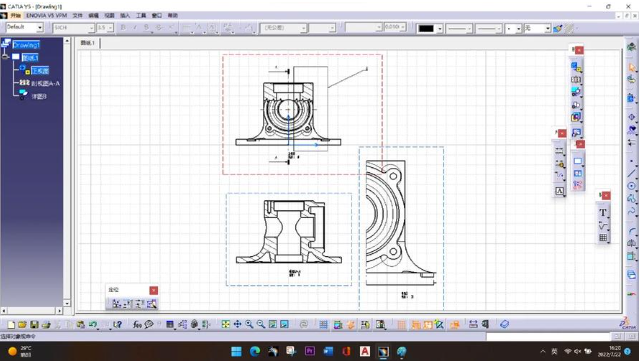This screenshot has height=362, width=639.
Task: Select the Fit All In view icon
Action: click(x=225, y=324)
